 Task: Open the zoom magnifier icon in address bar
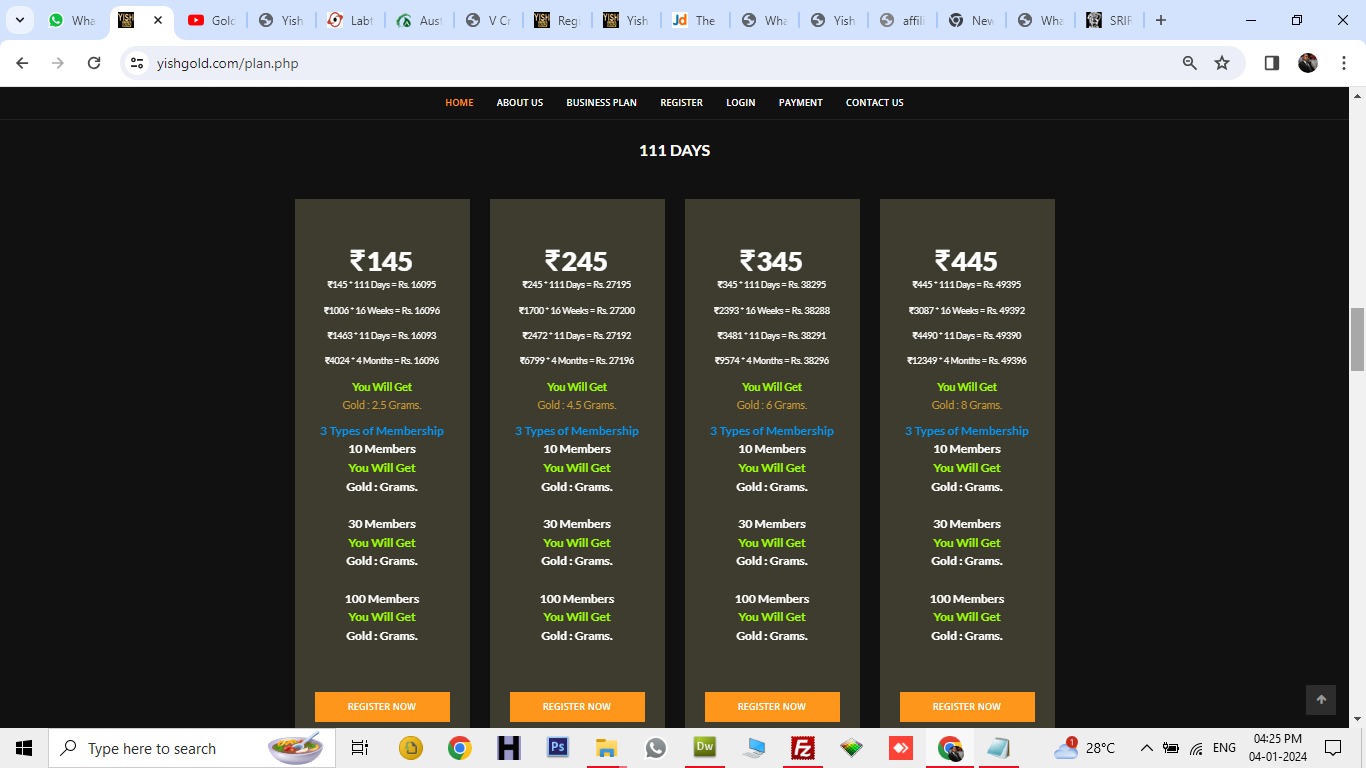(1189, 63)
